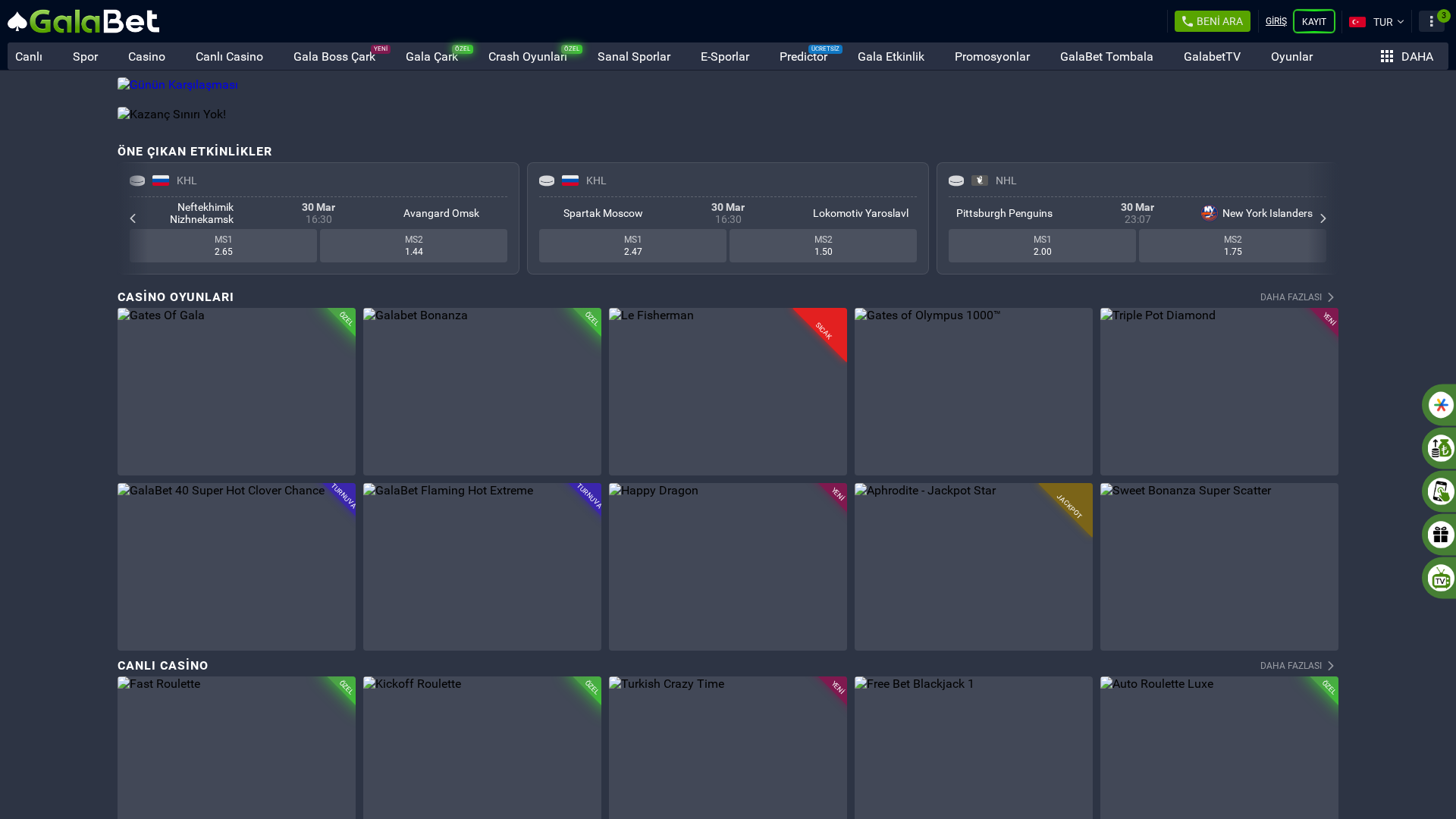Go to the Promosyonlar tab
Viewport: 1456px width, 819px height.
click(992, 57)
